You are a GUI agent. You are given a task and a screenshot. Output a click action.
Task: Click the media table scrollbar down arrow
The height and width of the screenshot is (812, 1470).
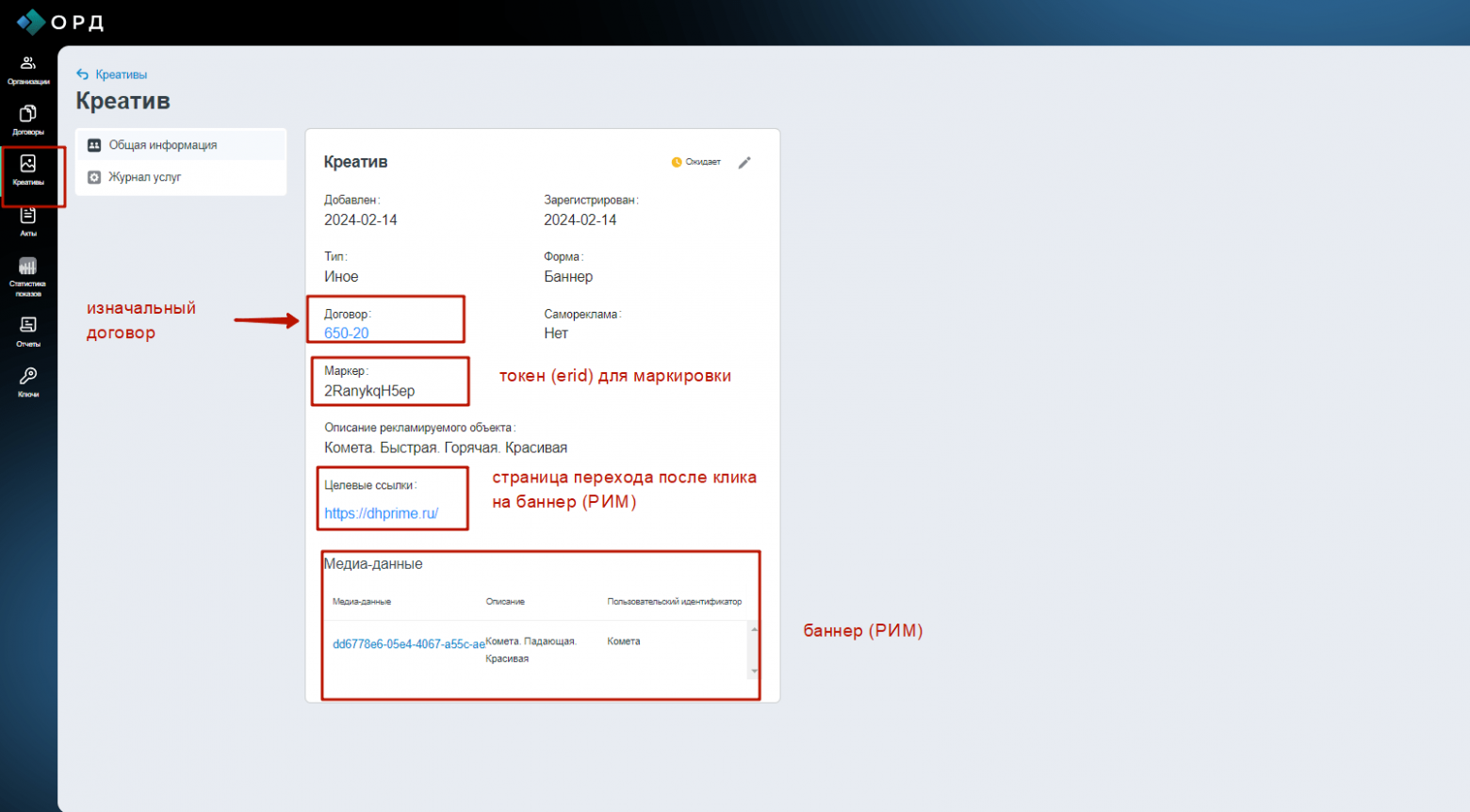point(754,672)
